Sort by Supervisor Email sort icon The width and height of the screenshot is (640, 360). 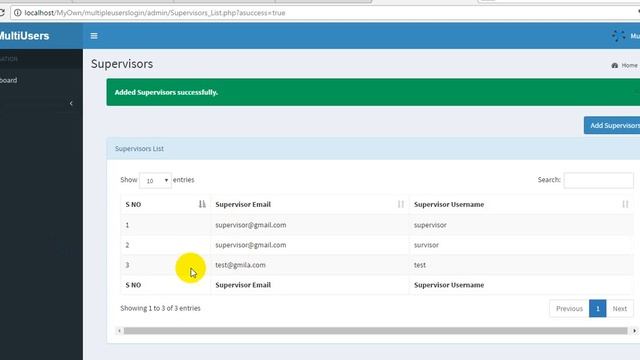(400, 204)
